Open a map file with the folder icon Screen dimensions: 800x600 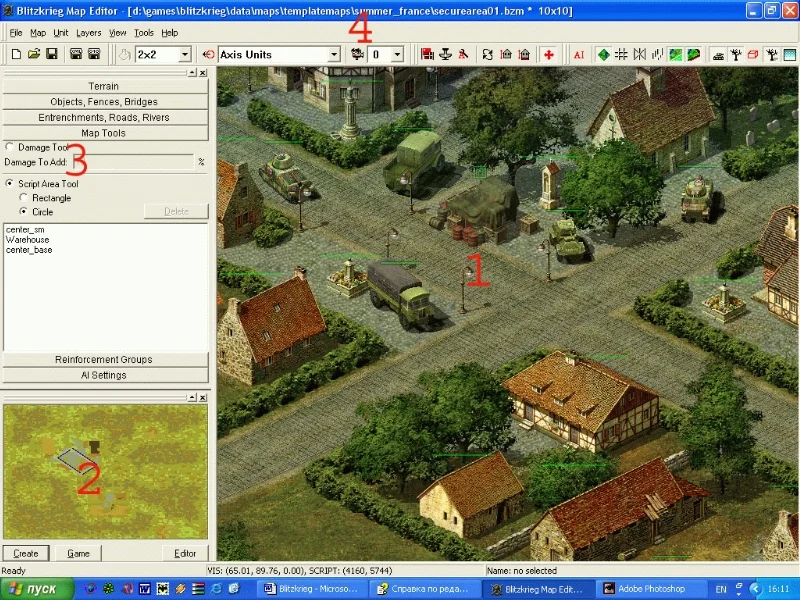tap(34, 54)
